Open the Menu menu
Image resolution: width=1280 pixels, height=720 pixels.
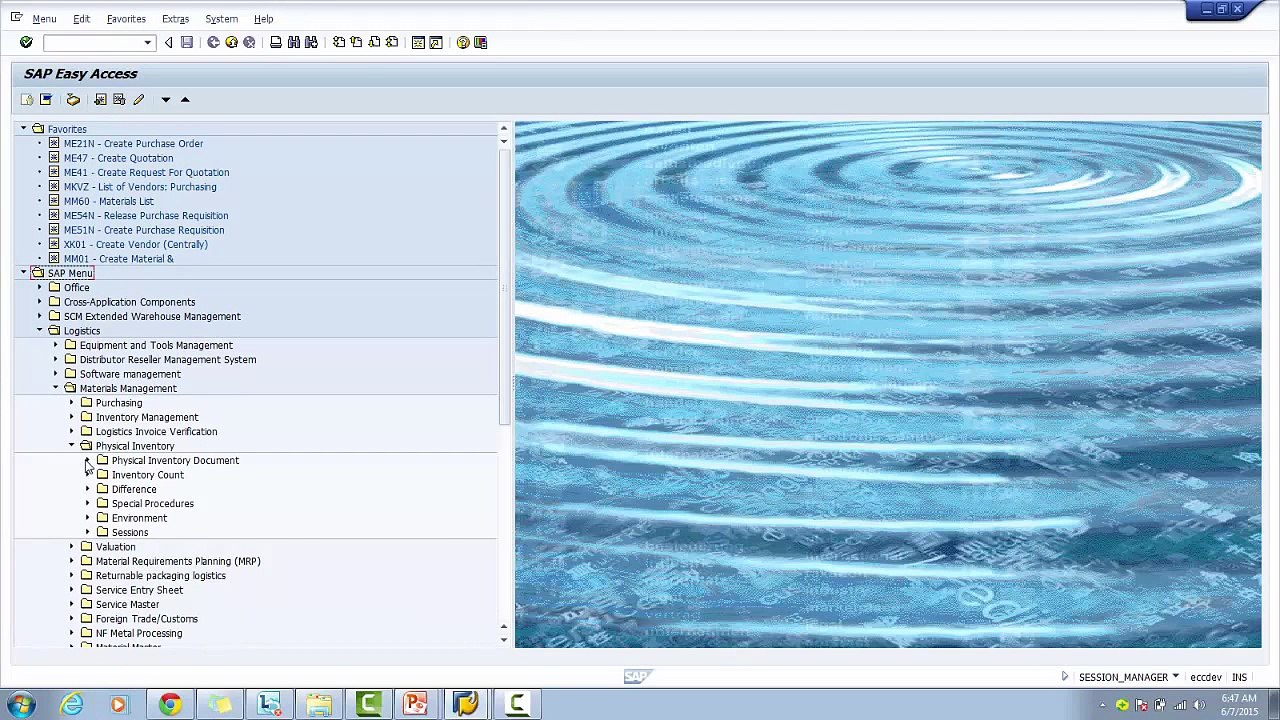coord(44,19)
